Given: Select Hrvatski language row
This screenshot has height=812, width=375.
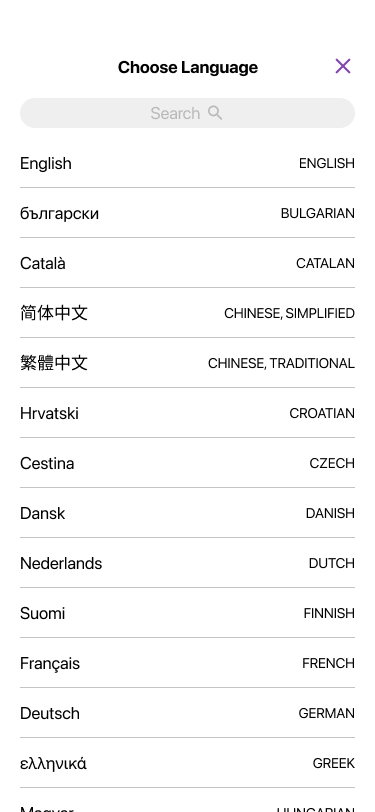Looking at the screenshot, I should pos(188,413).
